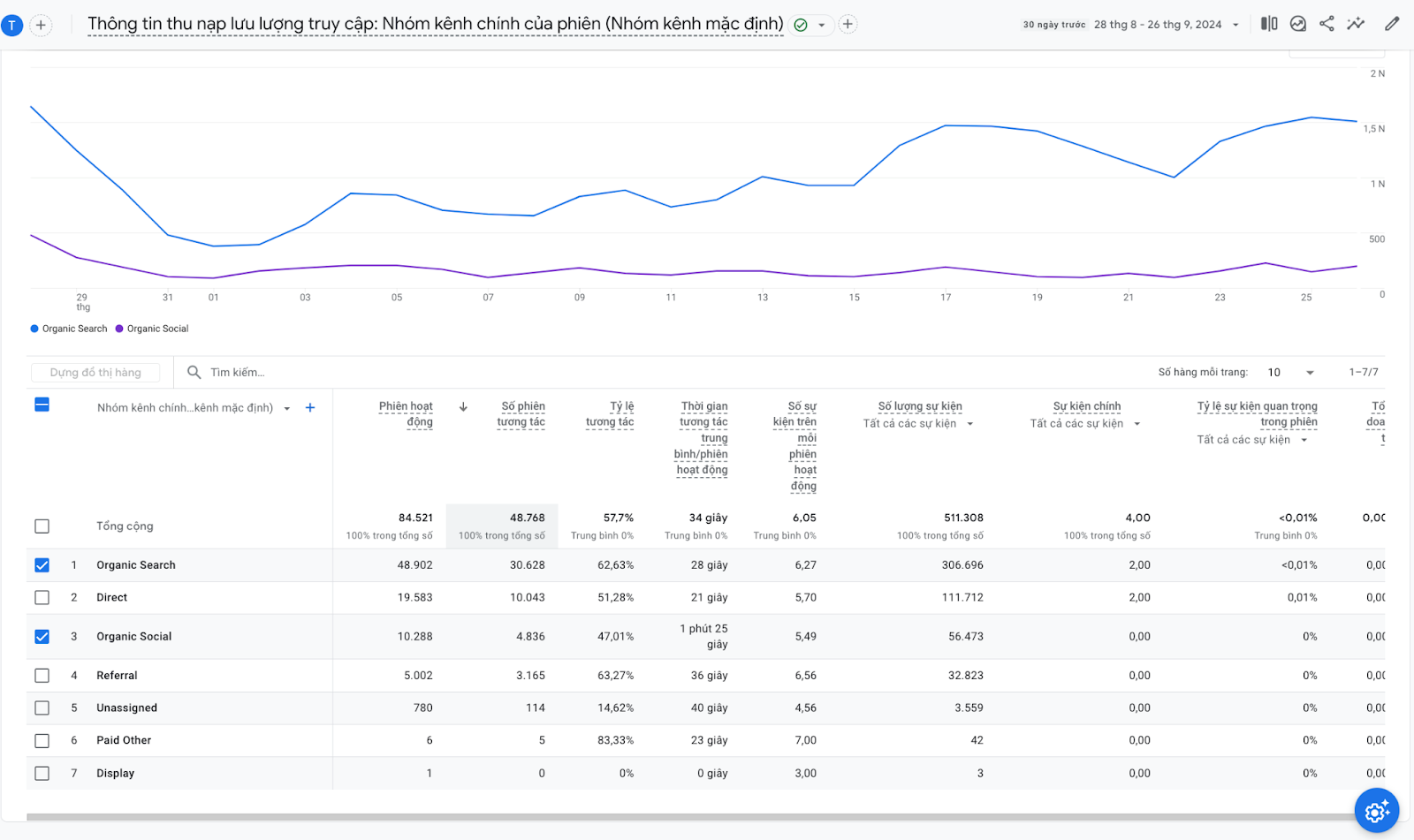Viewport: 1414px width, 840px height.
Task: Click the Display row label
Action: [116, 774]
